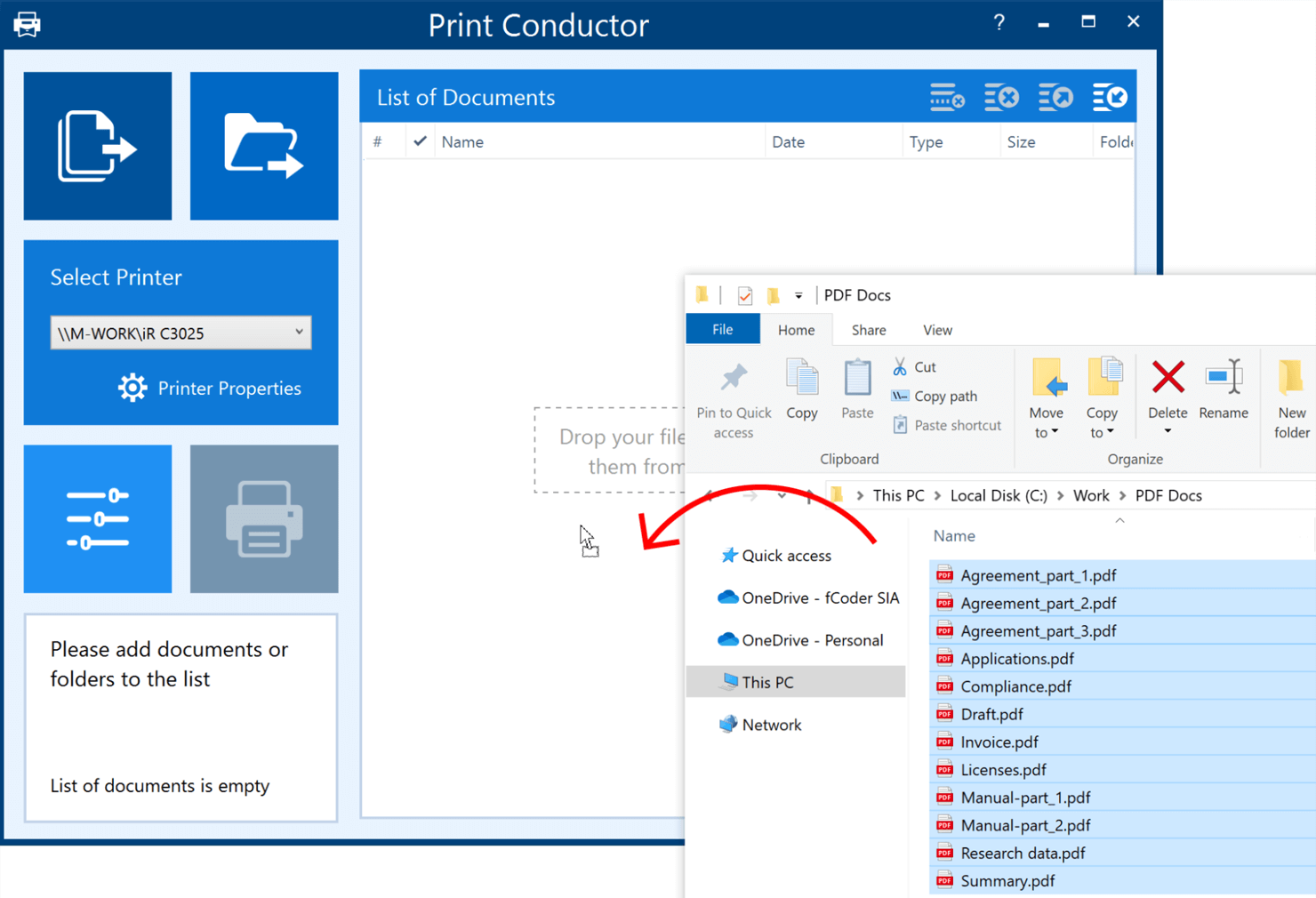Open Printer Properties
1316x898 pixels.
[210, 388]
